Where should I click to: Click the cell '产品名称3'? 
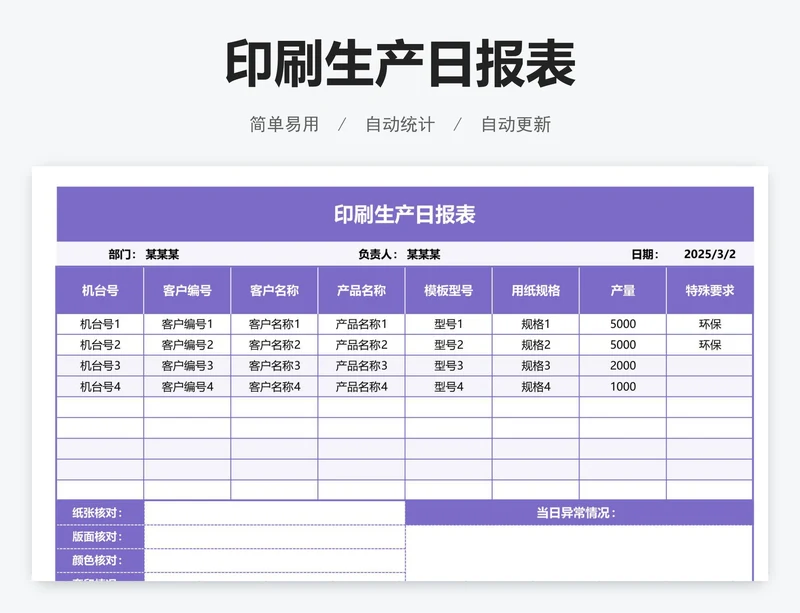(361, 366)
